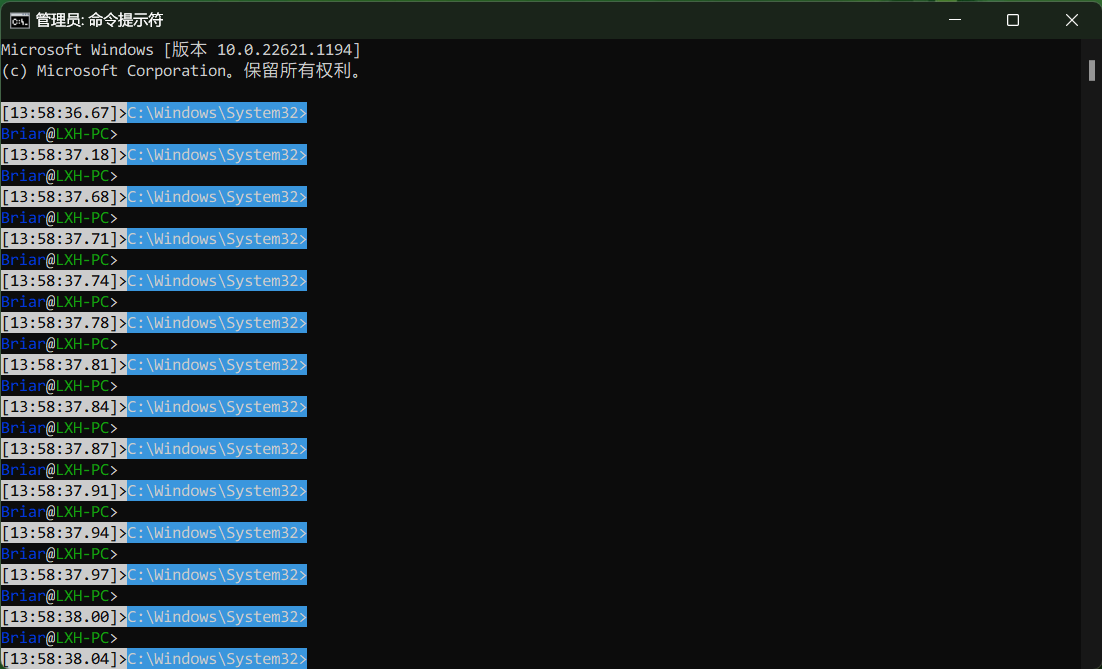Click the timestamp [13:58:37.84]
The height and width of the screenshot is (669, 1102).
tap(60, 407)
